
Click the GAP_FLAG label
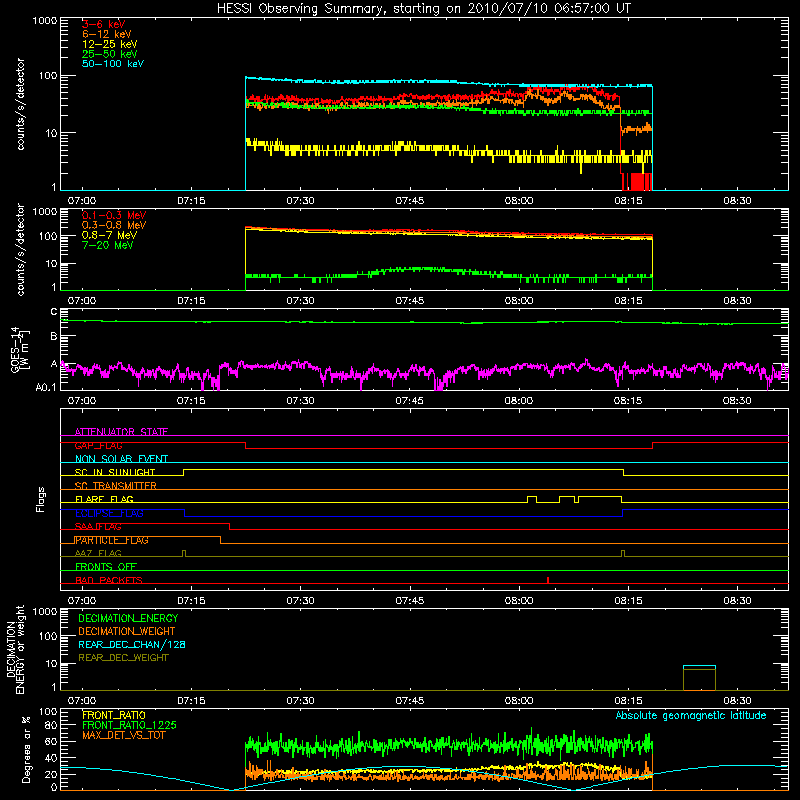tap(98, 445)
